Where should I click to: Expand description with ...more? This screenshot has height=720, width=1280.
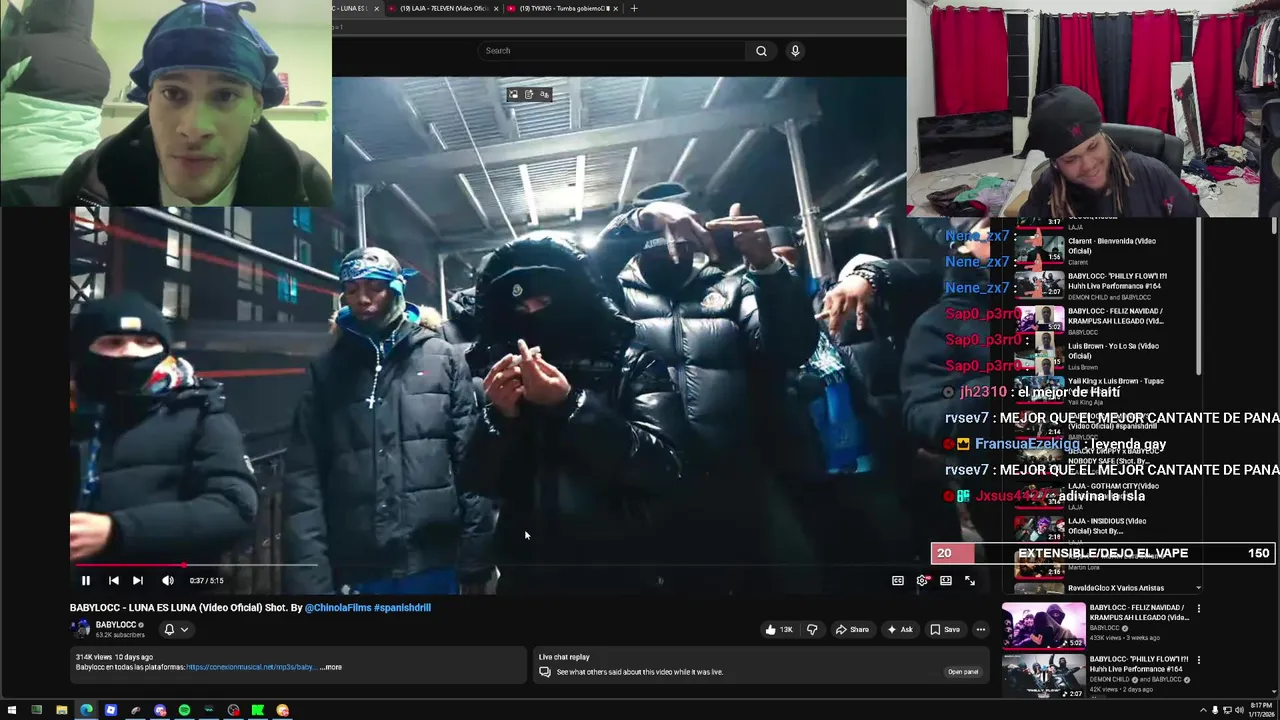(331, 667)
